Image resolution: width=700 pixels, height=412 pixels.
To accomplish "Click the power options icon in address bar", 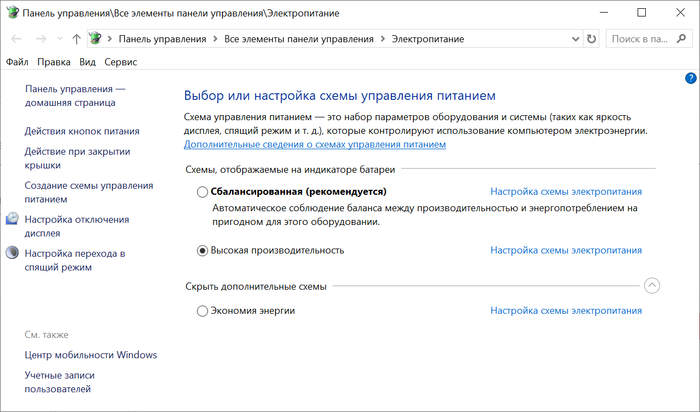I will point(96,39).
